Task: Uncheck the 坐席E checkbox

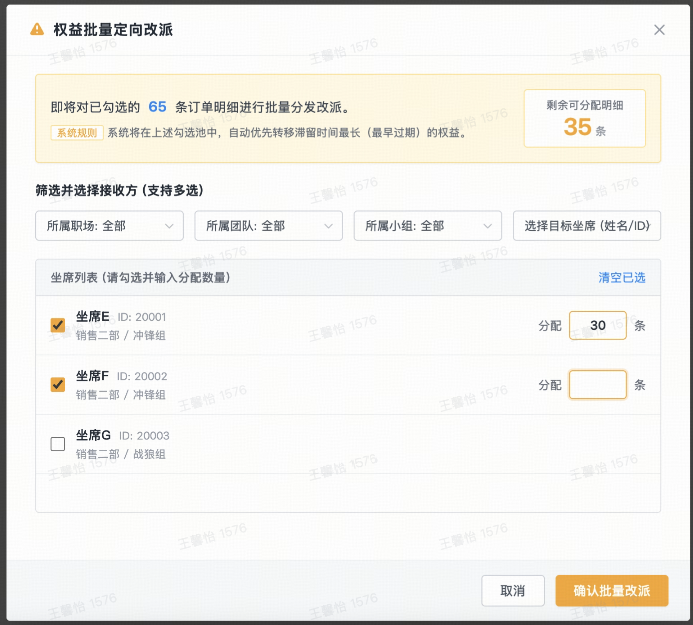Action: click(58, 325)
